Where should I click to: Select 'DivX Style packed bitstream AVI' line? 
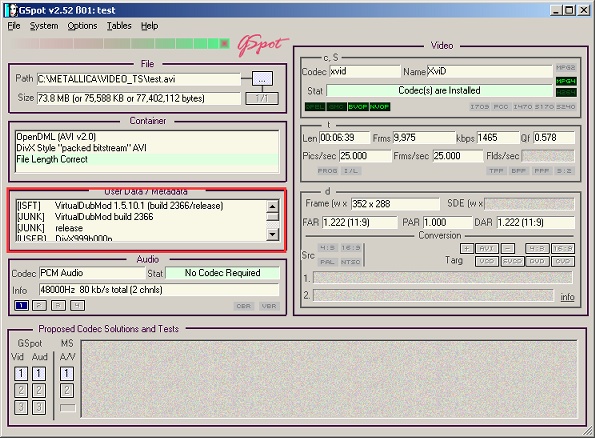click(147, 148)
